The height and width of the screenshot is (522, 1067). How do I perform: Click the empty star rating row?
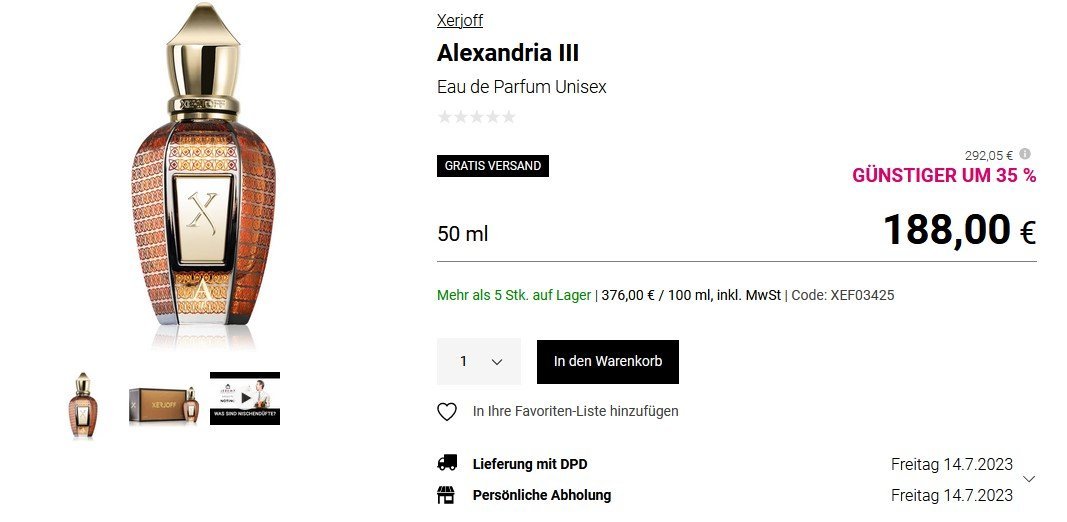pos(477,117)
